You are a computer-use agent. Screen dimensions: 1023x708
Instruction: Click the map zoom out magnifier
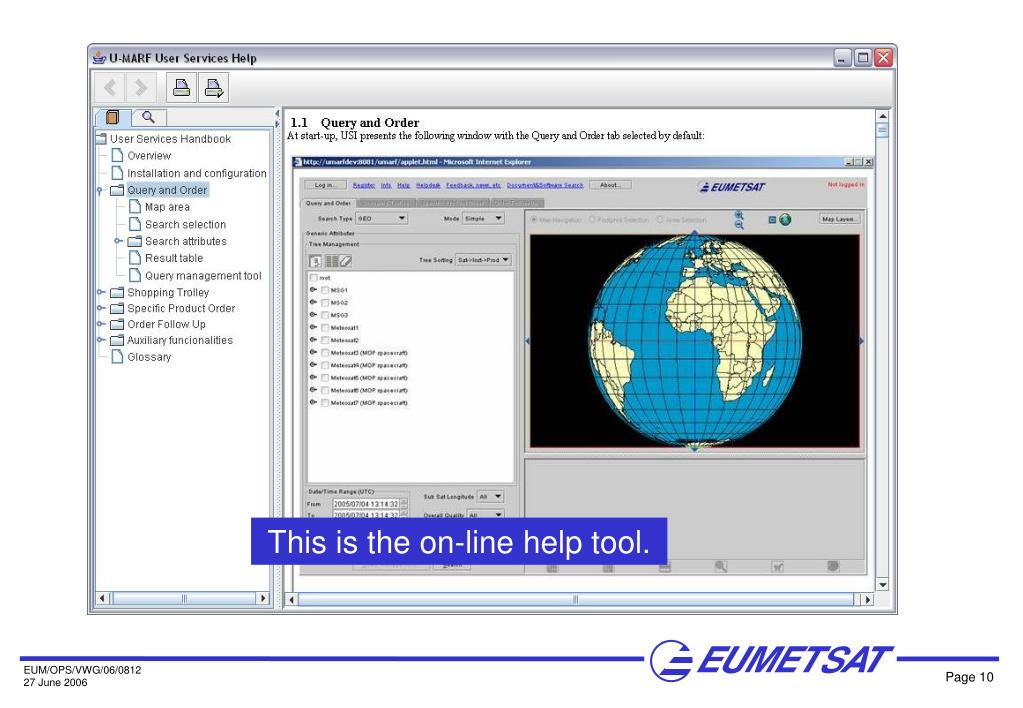pyautogui.click(x=739, y=224)
